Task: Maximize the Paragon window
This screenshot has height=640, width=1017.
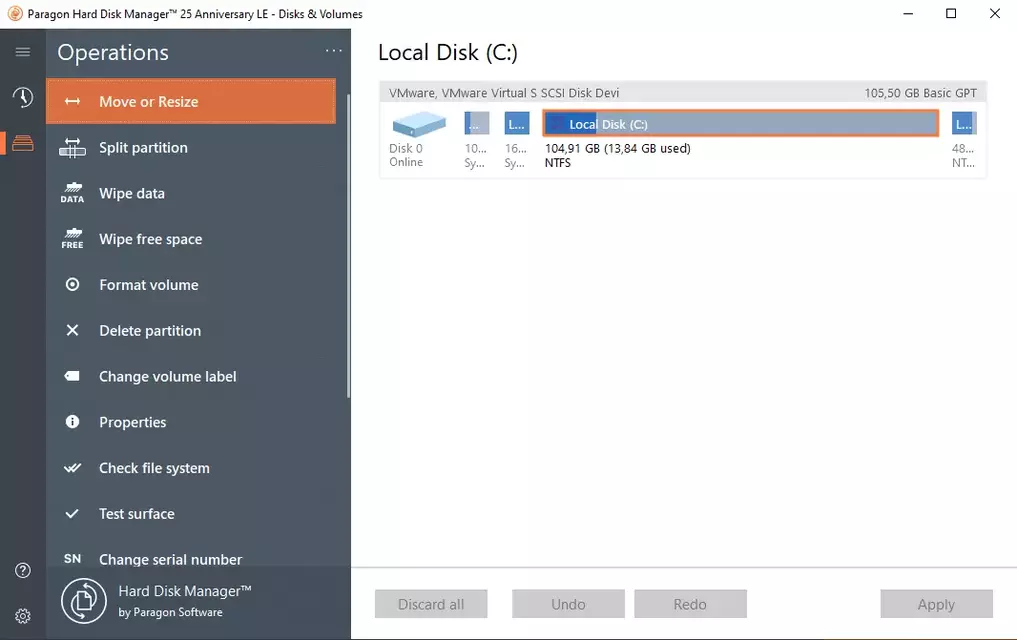Action: (951, 14)
